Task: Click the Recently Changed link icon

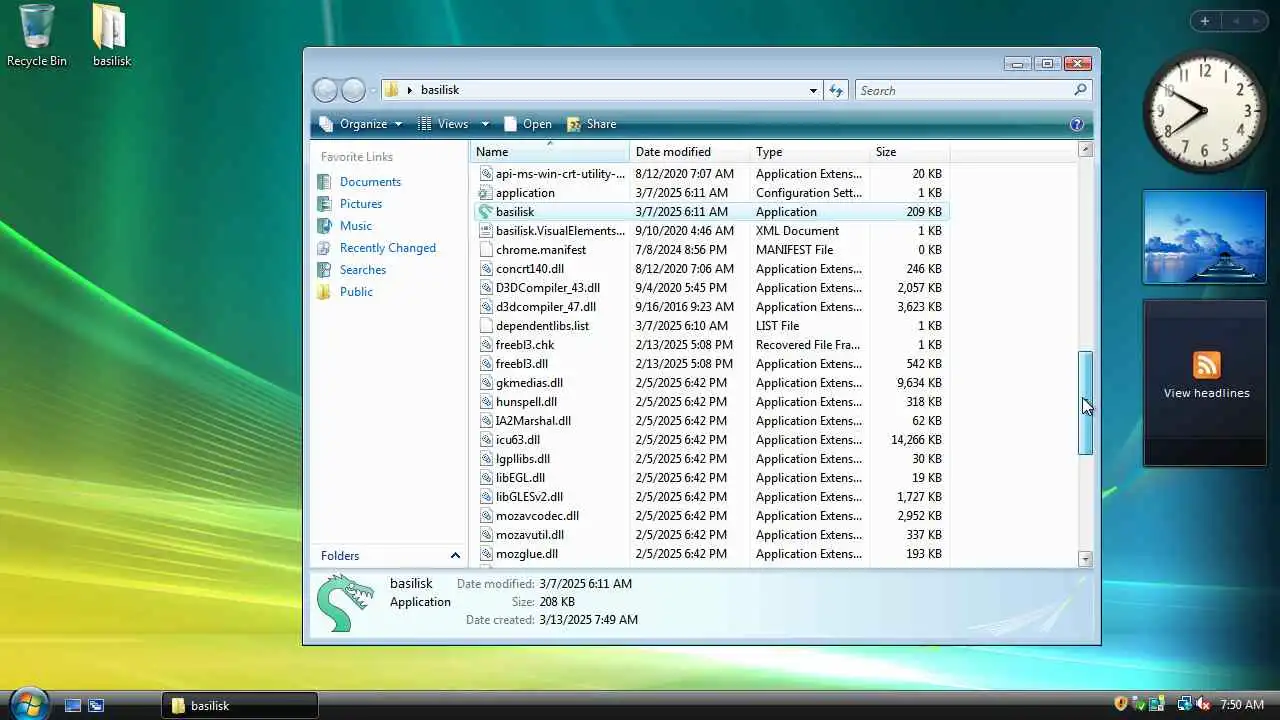Action: [x=324, y=248]
